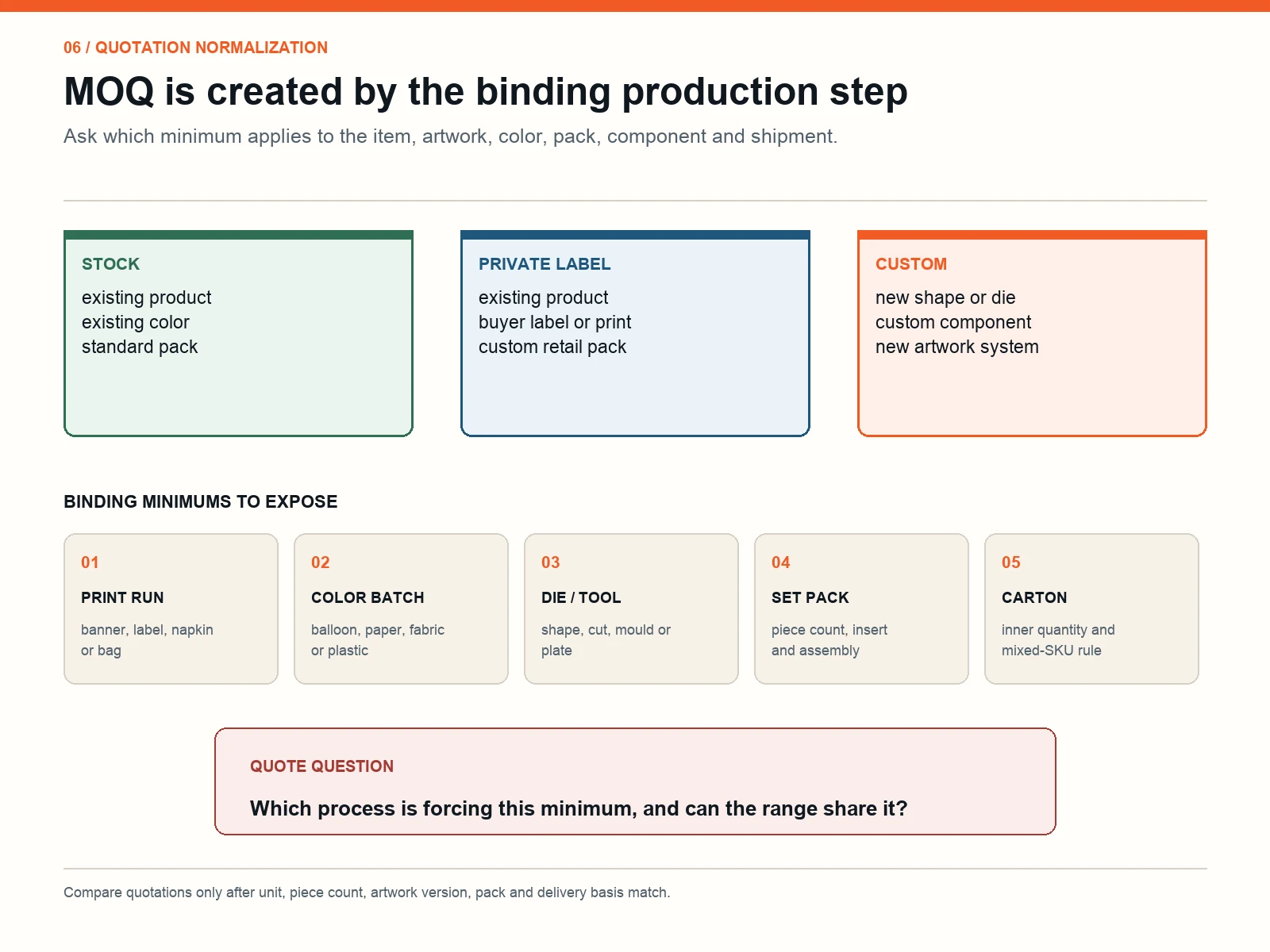Click the PRIVATE LABEL card heading

[545, 264]
